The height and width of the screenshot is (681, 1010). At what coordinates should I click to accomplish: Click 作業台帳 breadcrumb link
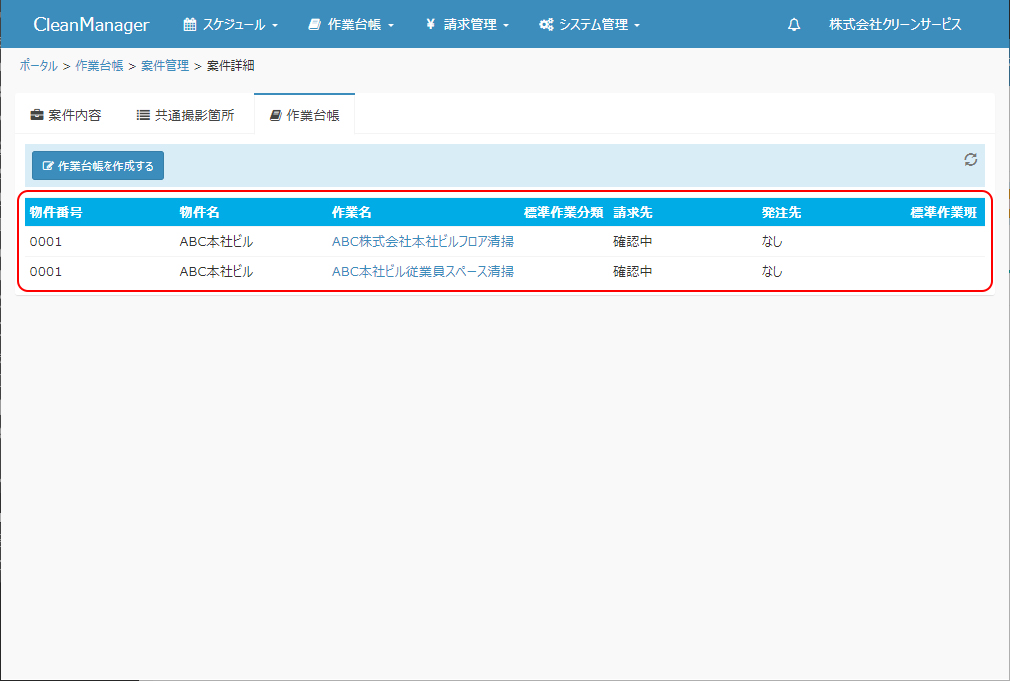99,65
